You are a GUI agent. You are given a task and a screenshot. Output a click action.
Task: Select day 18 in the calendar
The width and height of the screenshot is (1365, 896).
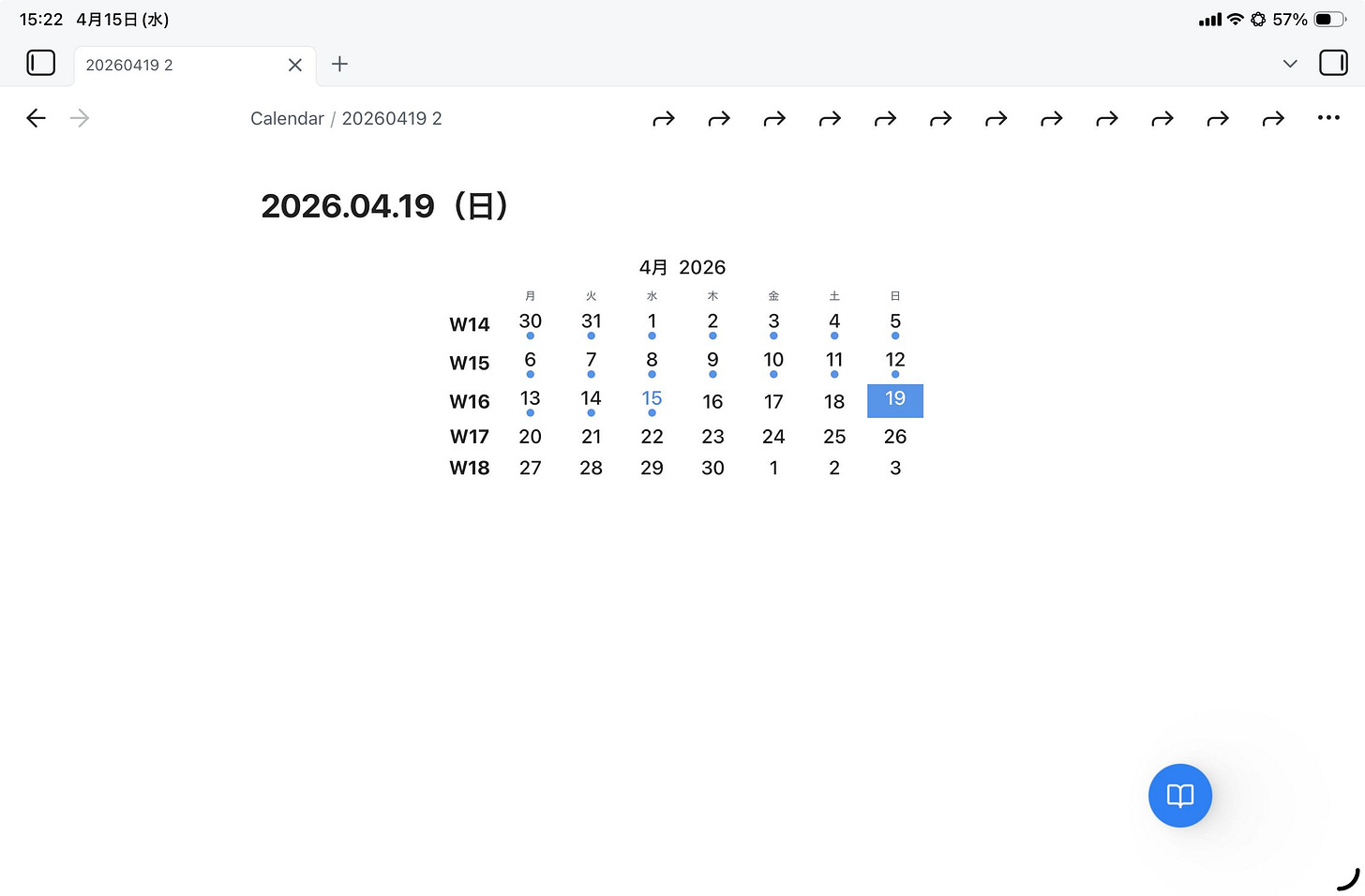coord(834,401)
